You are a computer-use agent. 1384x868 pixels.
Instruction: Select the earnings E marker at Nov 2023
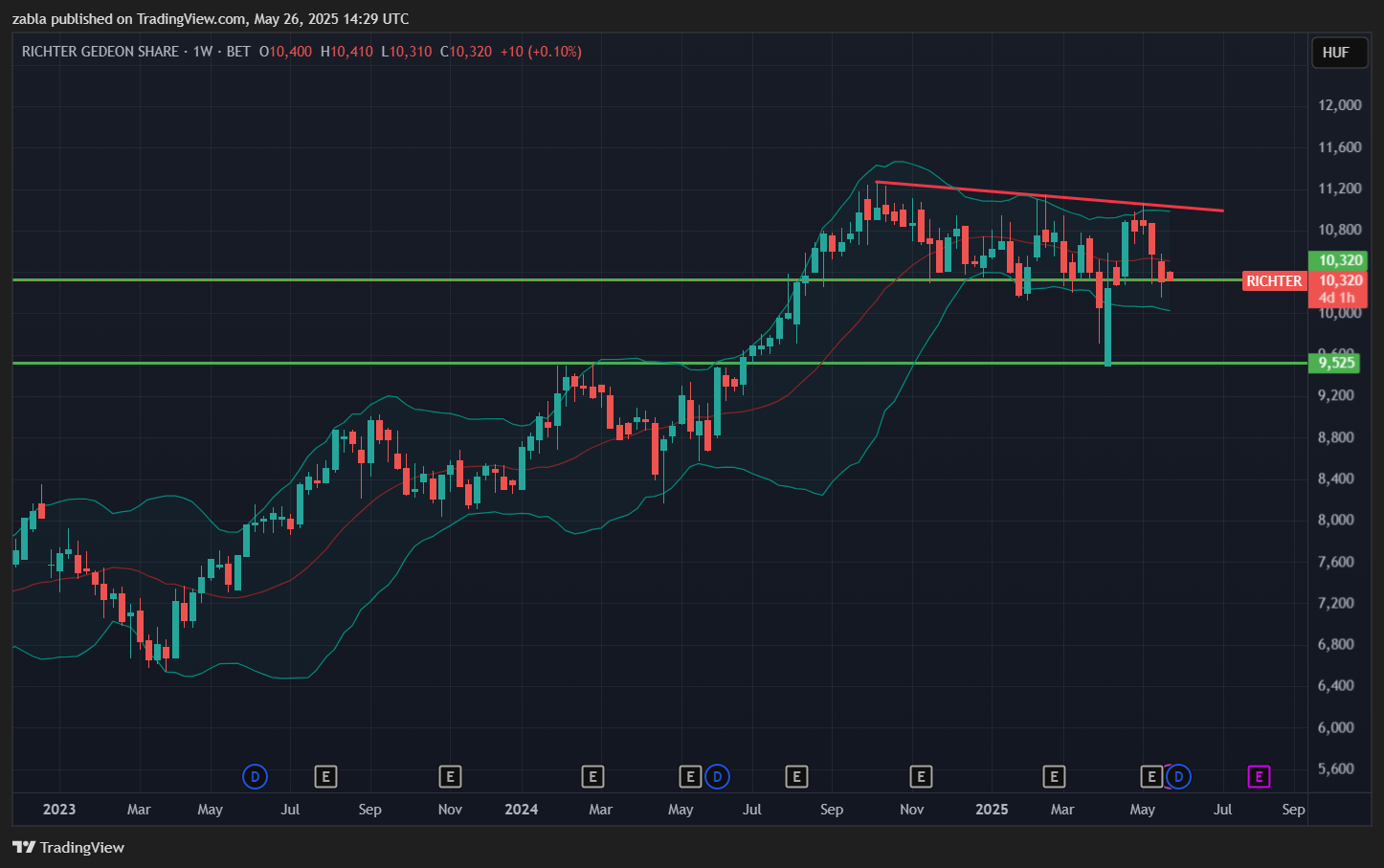450,777
